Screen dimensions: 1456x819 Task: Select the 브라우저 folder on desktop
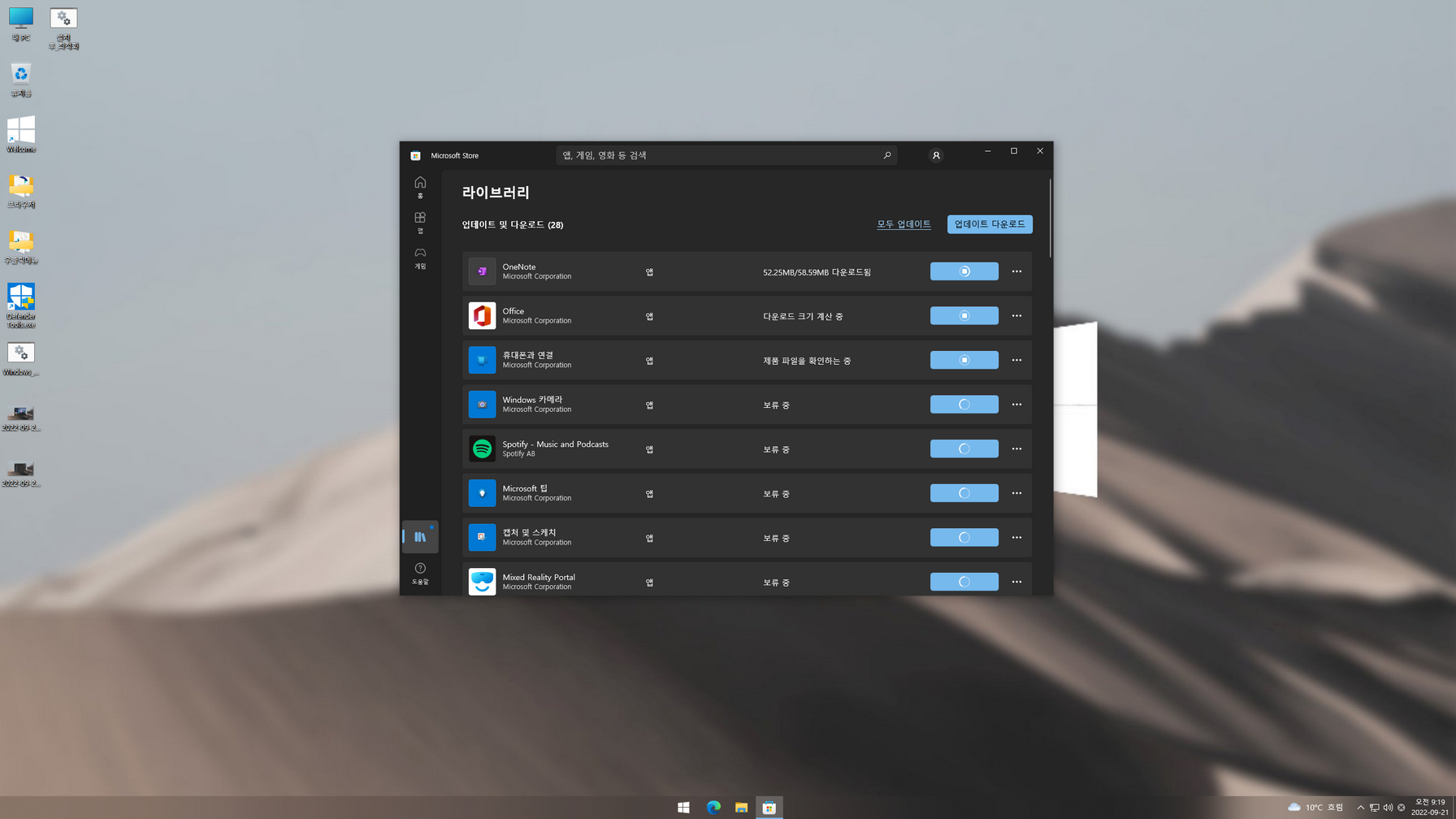tap(20, 191)
